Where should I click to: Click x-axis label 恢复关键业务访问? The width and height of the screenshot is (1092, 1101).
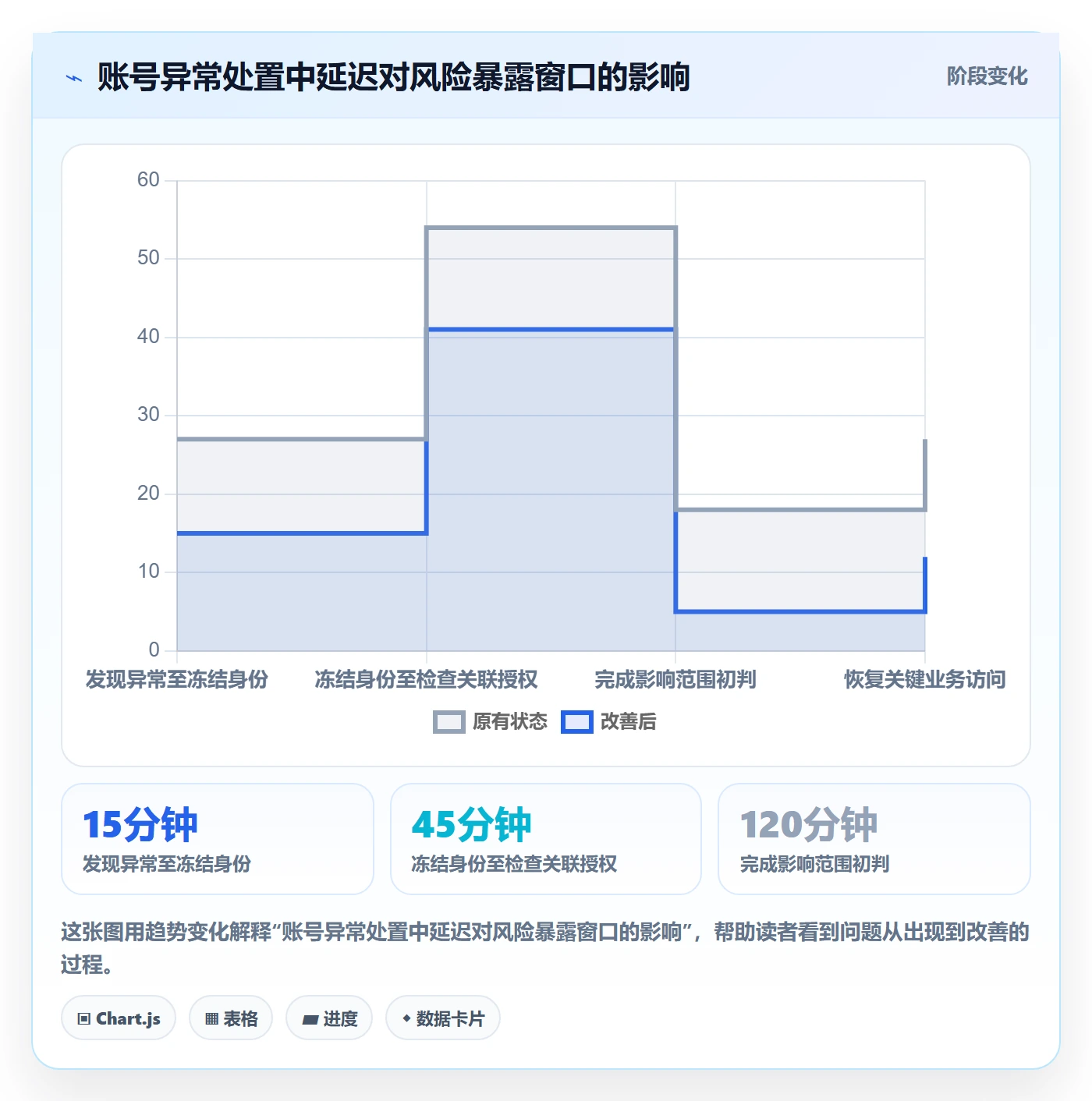925,679
